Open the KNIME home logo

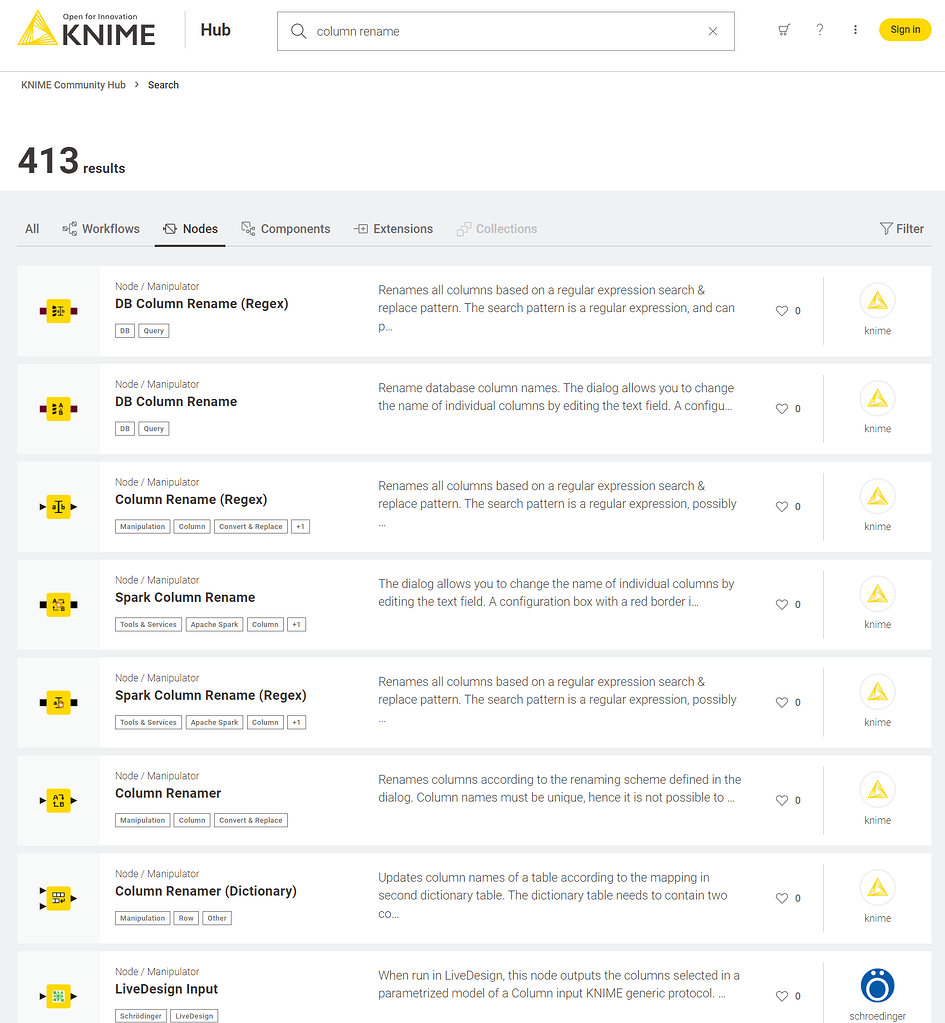click(x=85, y=30)
